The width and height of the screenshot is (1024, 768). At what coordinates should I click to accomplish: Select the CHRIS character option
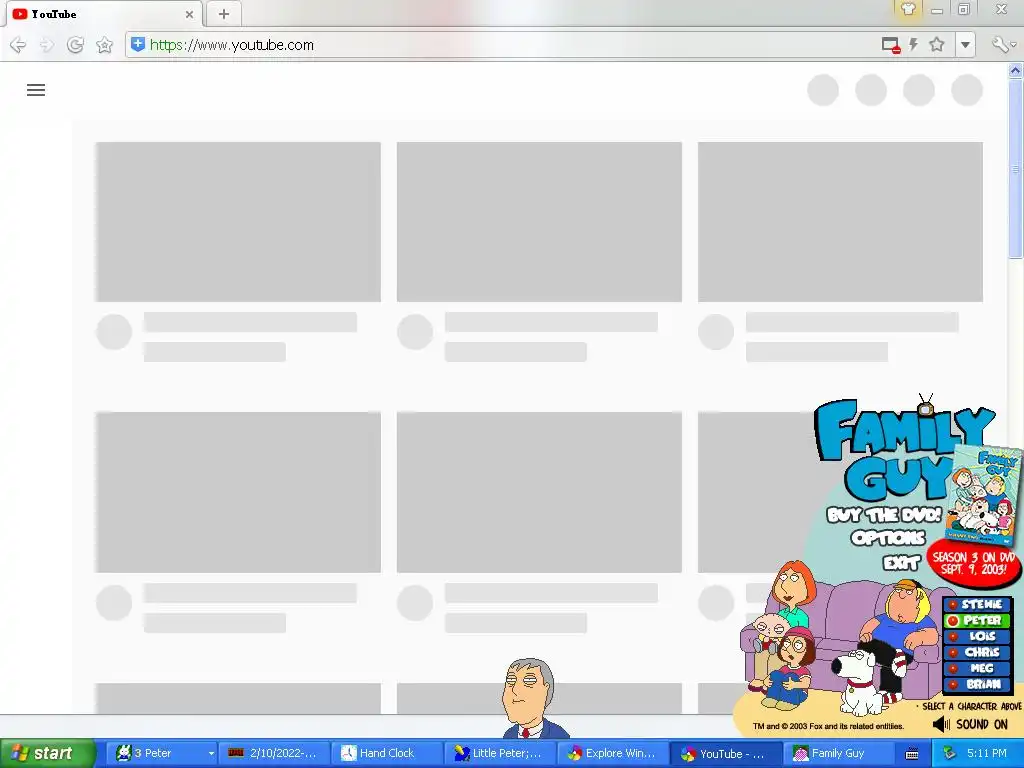[x=977, y=652]
